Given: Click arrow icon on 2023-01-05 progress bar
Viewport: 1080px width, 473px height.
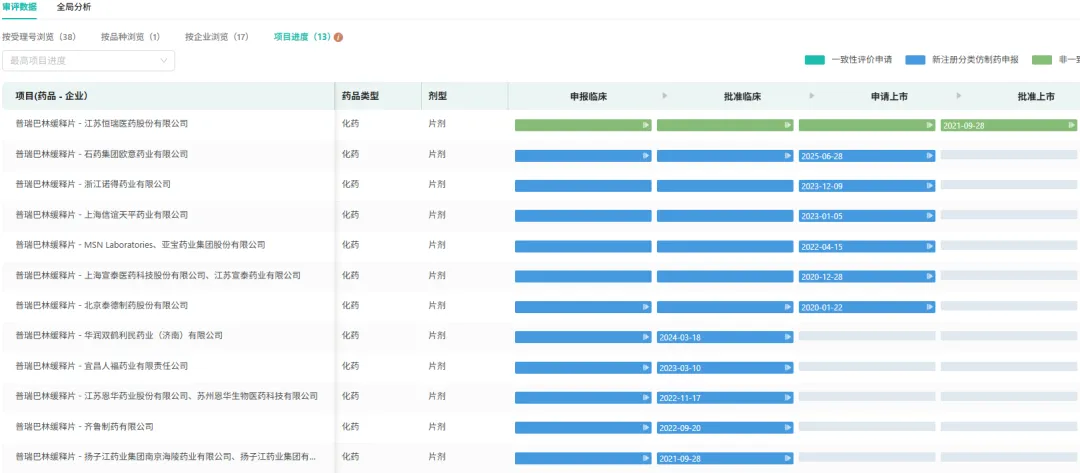Looking at the screenshot, I should pyautogui.click(x=929, y=216).
